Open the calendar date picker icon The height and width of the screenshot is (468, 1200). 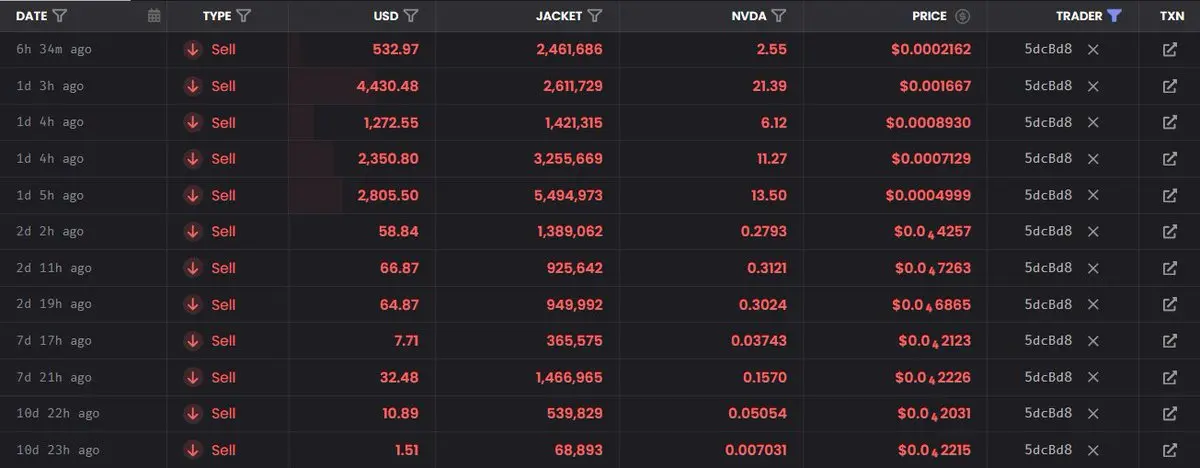(153, 16)
